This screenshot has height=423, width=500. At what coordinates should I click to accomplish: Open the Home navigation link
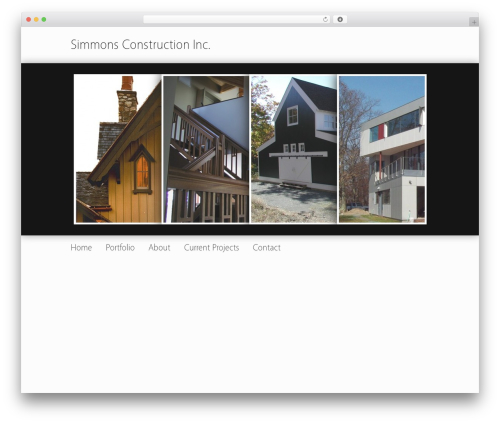81,248
